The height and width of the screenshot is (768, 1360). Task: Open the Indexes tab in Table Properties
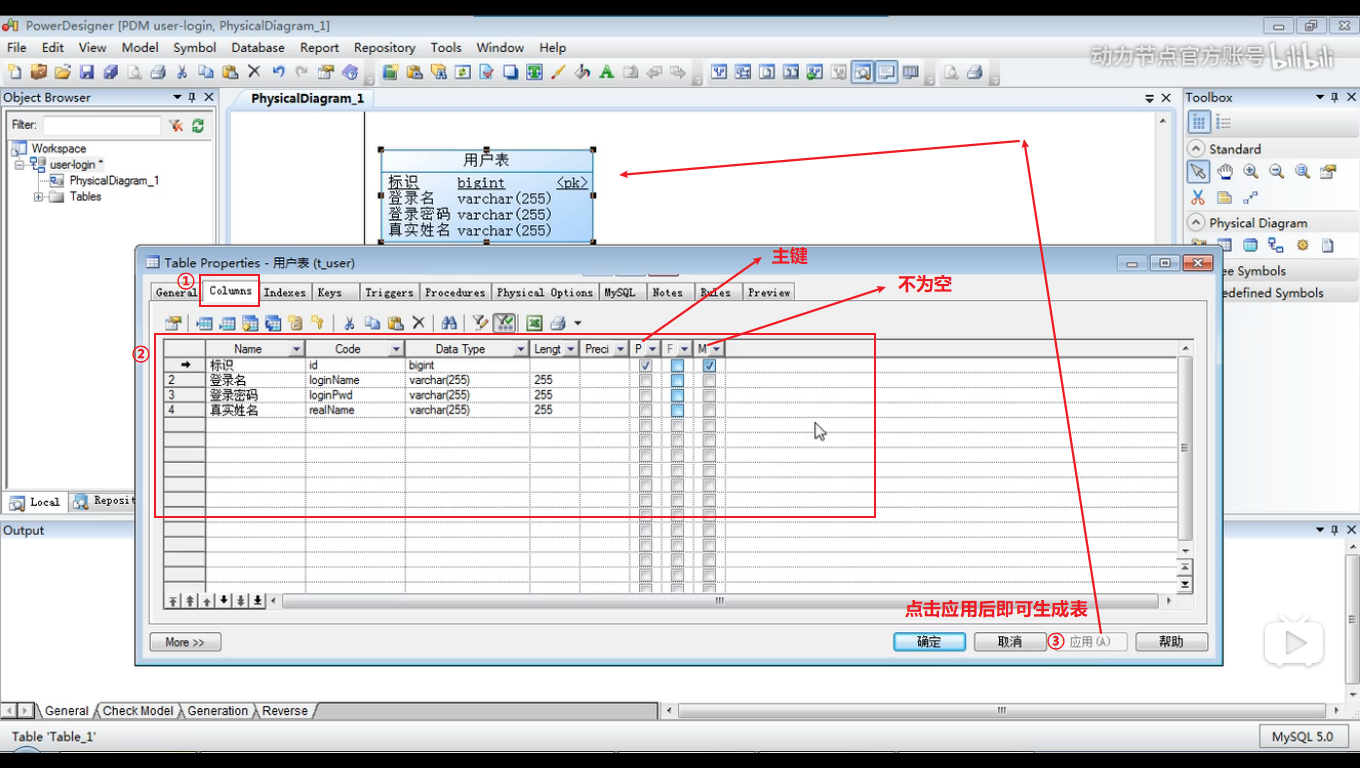click(285, 292)
